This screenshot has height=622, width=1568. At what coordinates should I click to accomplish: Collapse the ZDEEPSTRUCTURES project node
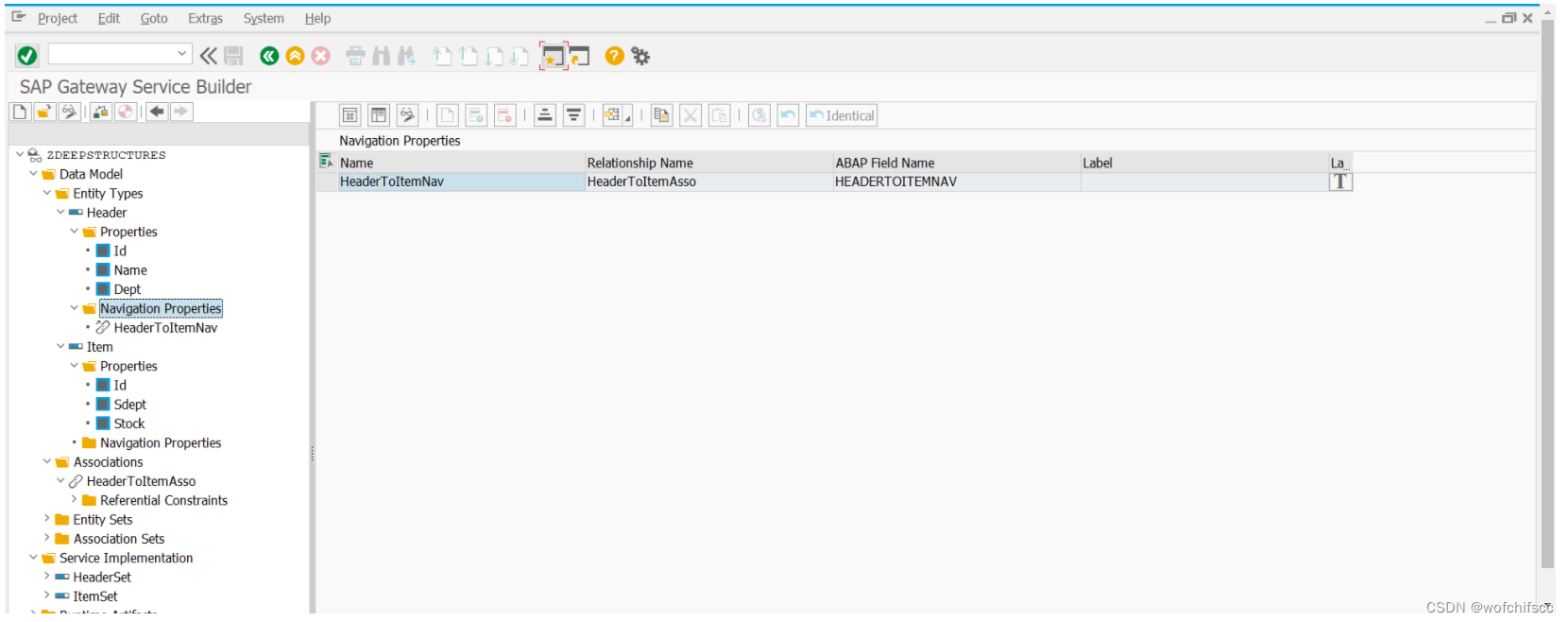pyautogui.click(x=20, y=154)
